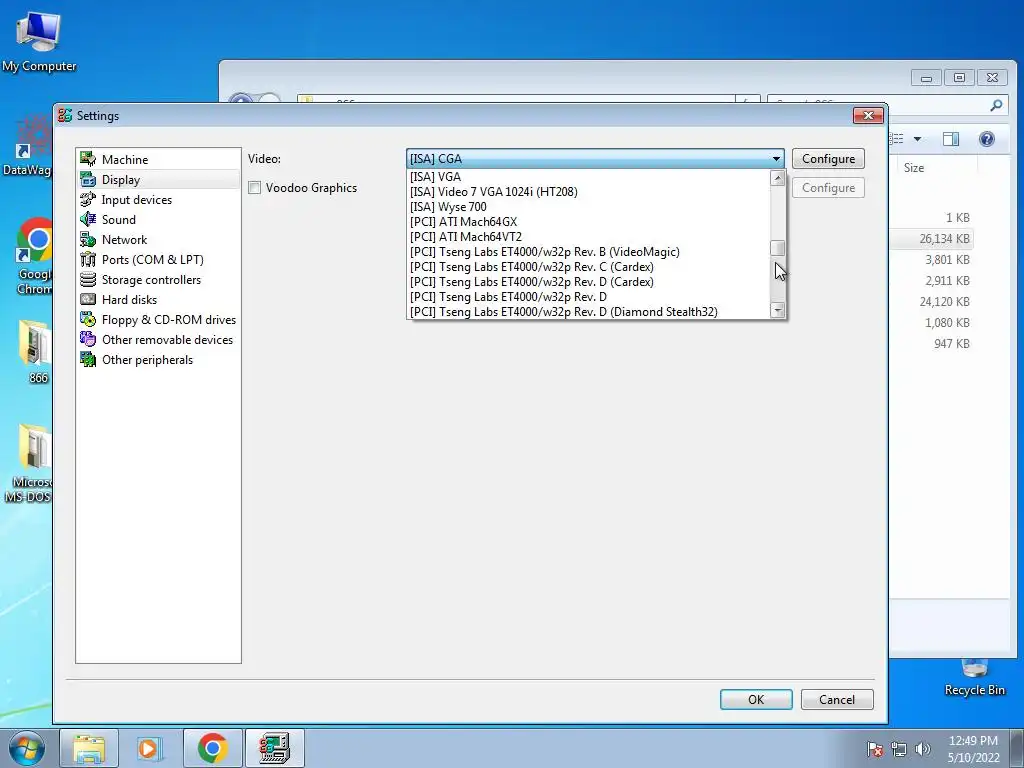The image size is (1024, 768).
Task: Click the 2,911 KB size entry
Action: (947, 280)
